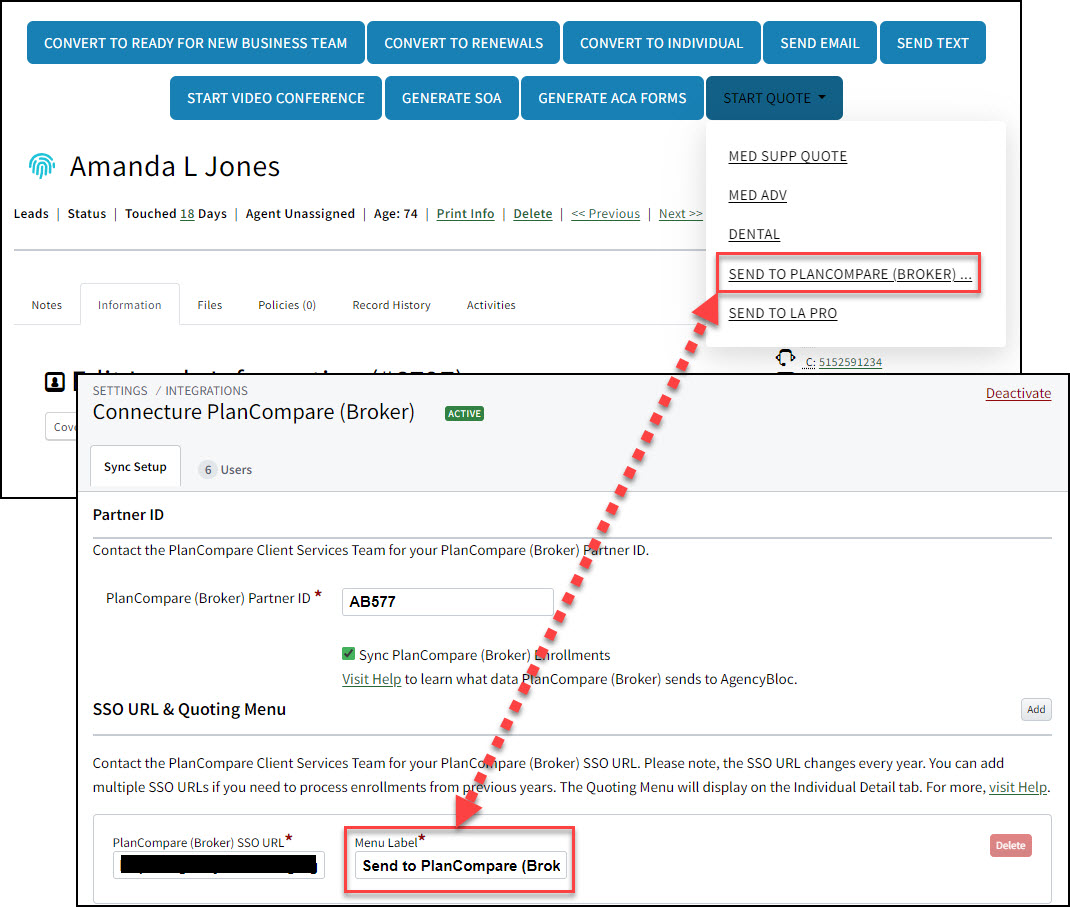Open the Send Email action

[820, 43]
